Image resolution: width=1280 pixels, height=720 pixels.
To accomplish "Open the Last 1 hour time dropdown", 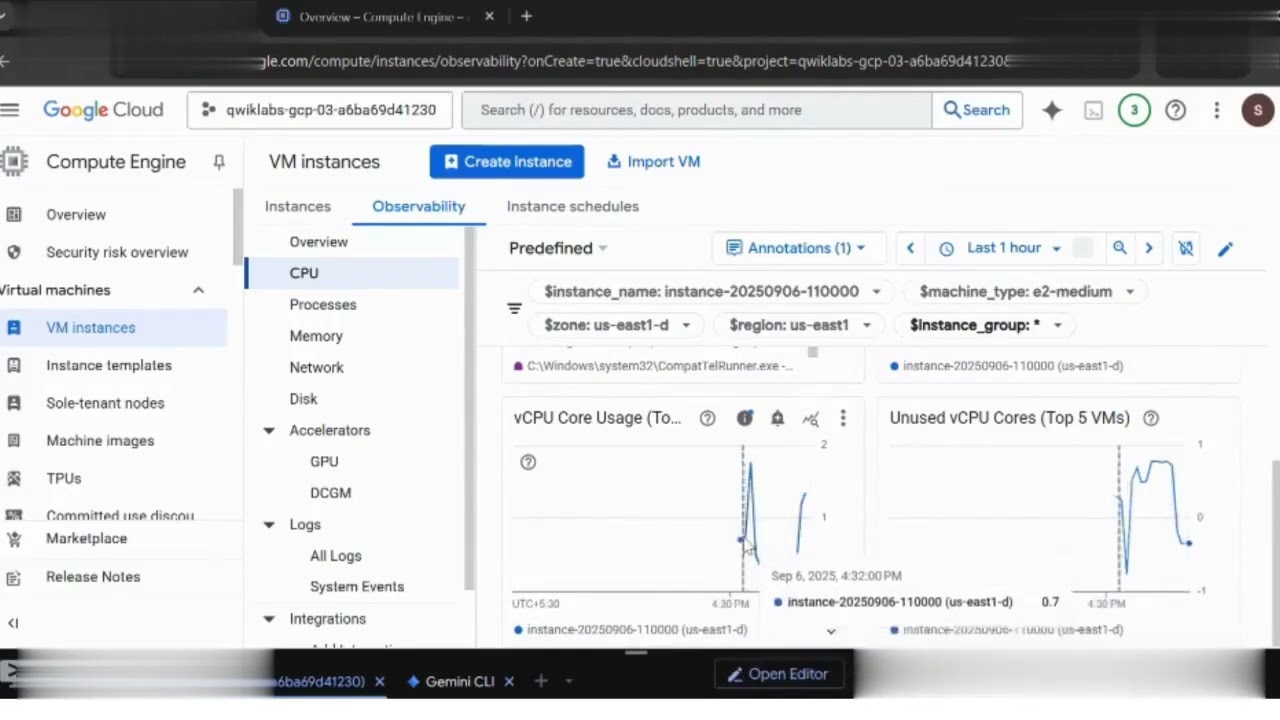I will (x=1002, y=248).
